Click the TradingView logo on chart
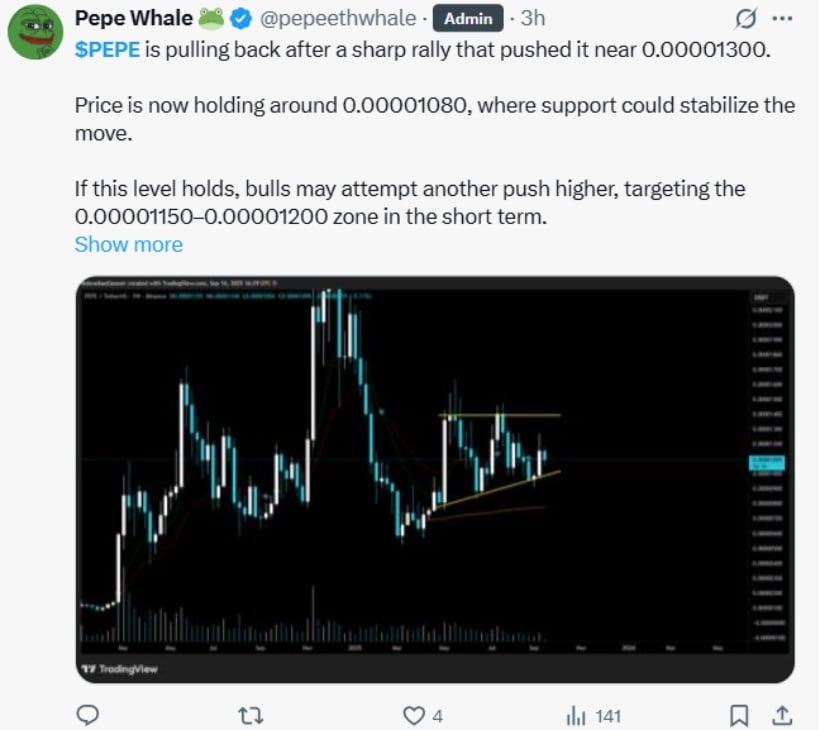 click(x=120, y=669)
